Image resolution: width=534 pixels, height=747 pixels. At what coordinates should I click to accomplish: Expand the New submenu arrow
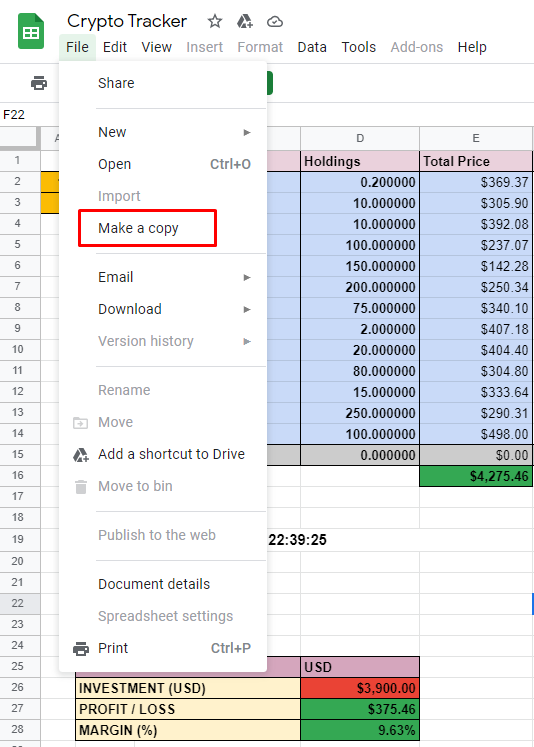247,132
